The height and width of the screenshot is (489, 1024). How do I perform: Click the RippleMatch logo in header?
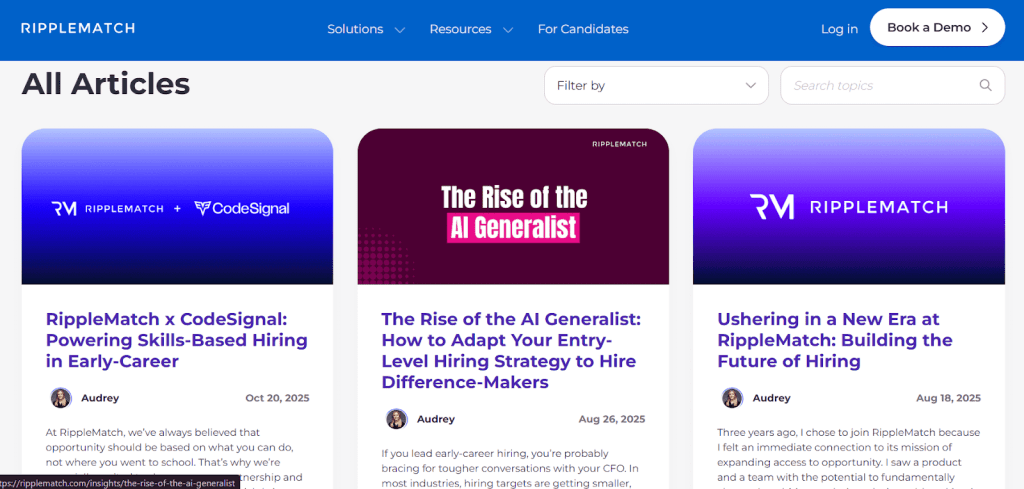[x=78, y=28]
